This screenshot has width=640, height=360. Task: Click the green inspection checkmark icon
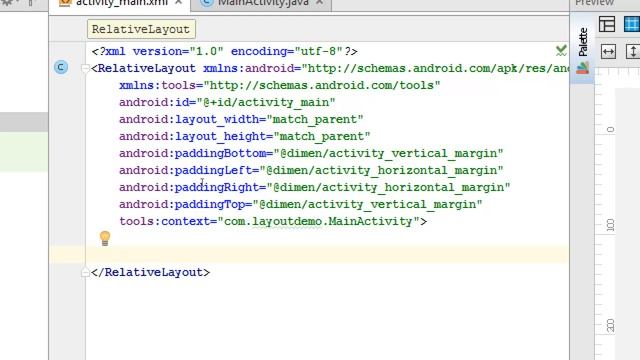pos(561,51)
